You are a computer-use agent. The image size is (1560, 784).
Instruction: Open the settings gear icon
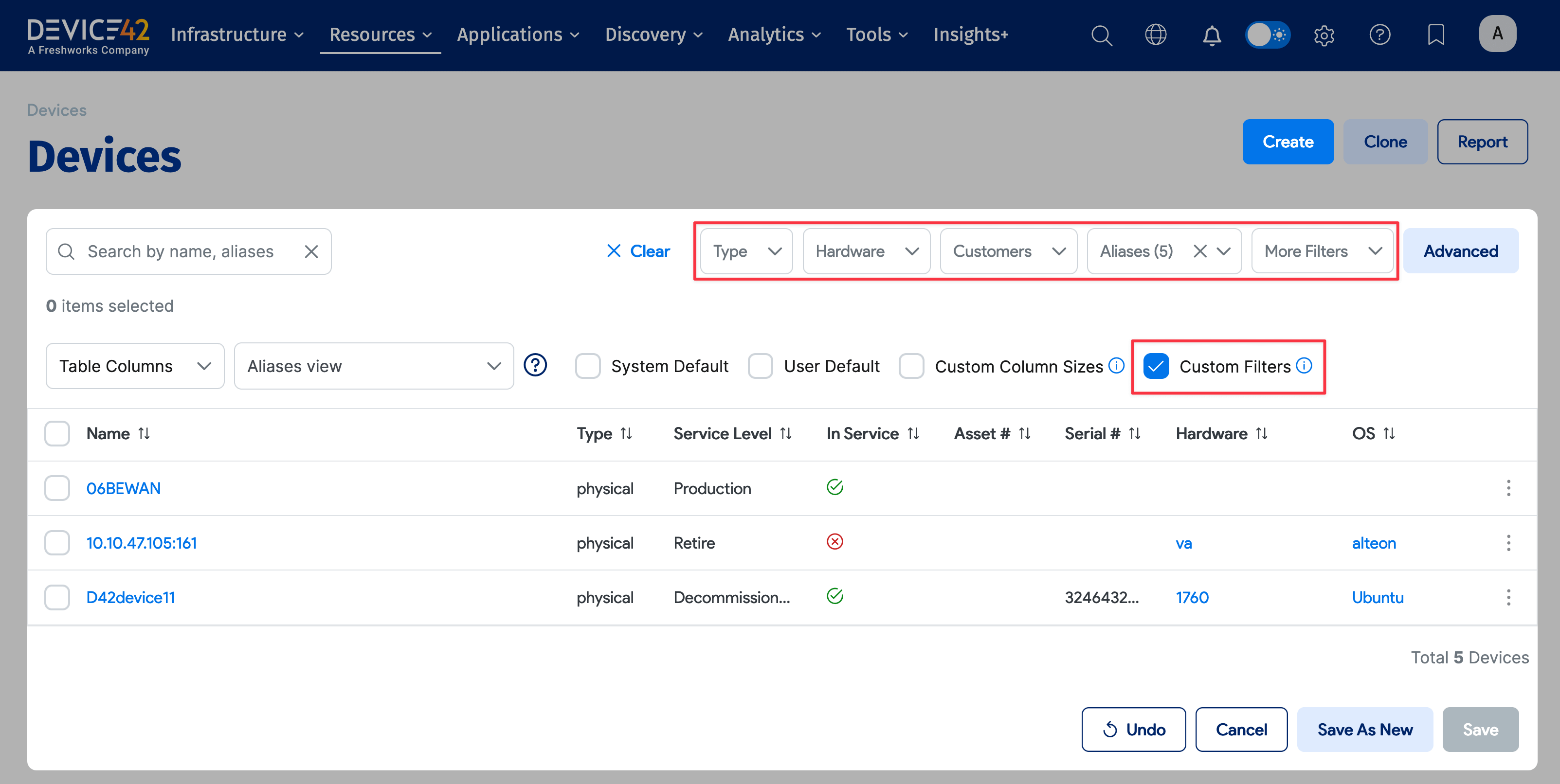point(1324,35)
